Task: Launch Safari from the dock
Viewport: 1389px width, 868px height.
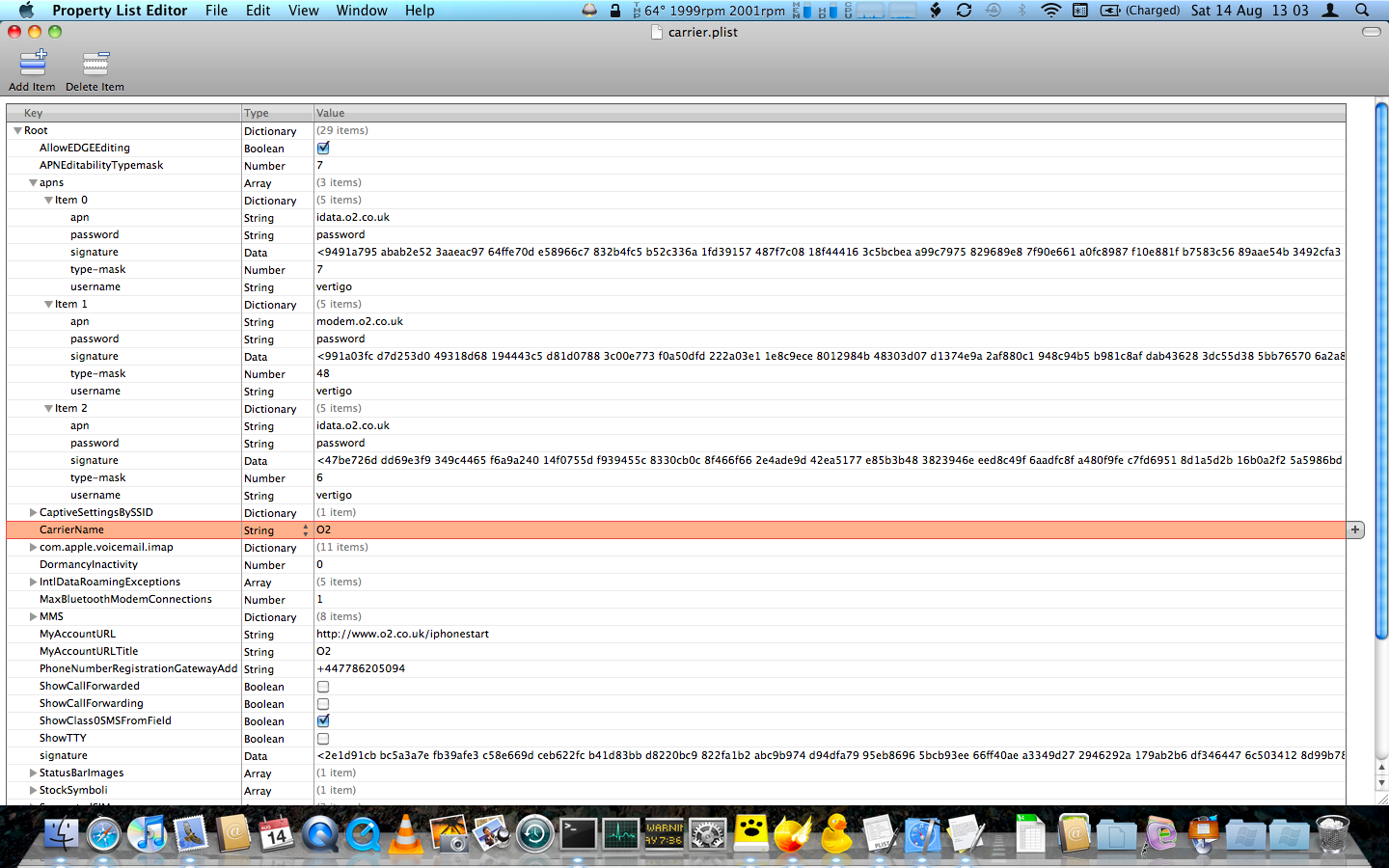Action: (x=103, y=833)
